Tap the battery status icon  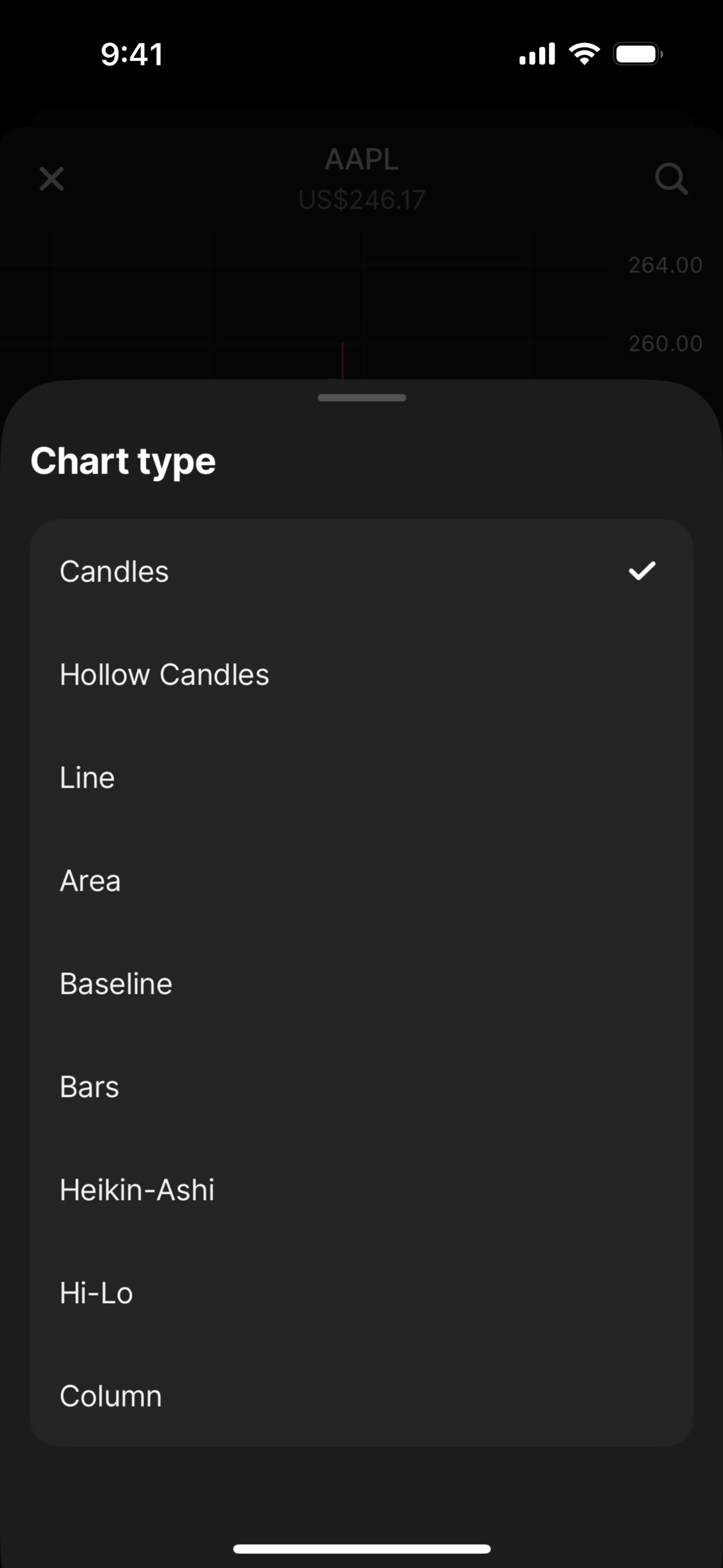(637, 54)
